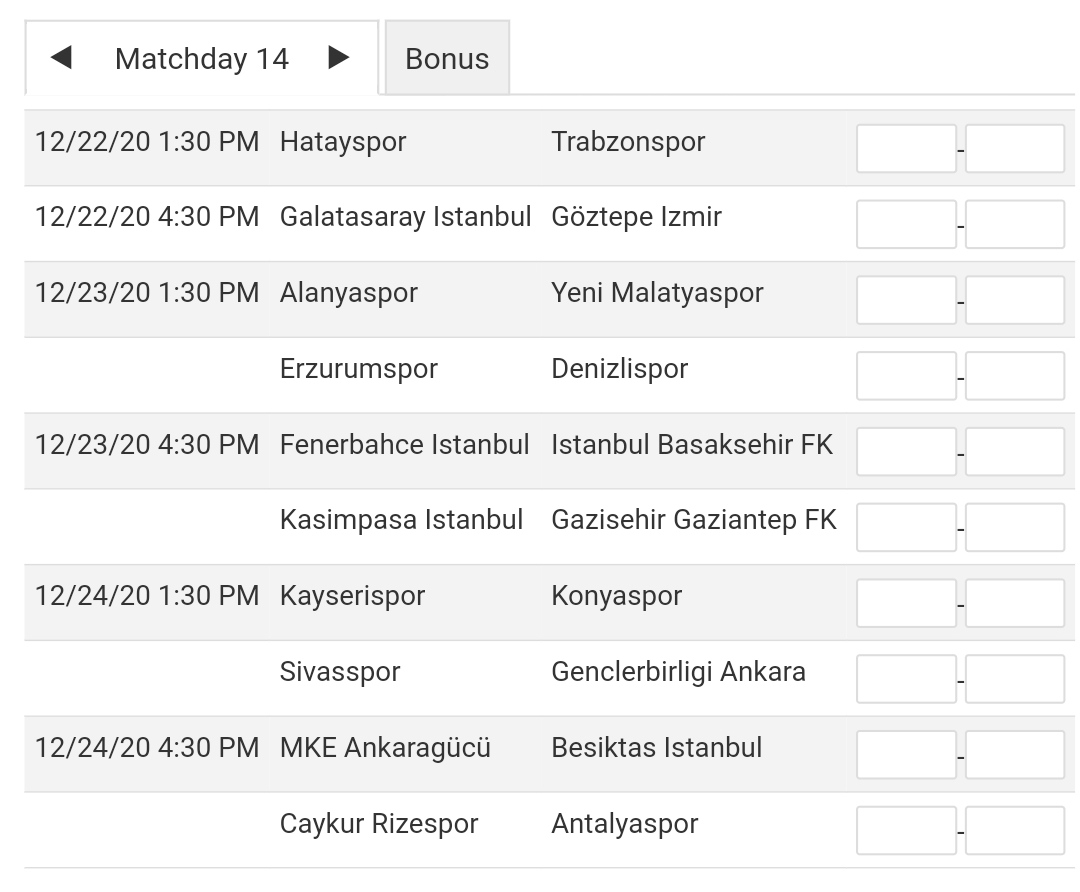
Task: Click Istanbul Basaksehir FK away score input
Action: click(1014, 452)
